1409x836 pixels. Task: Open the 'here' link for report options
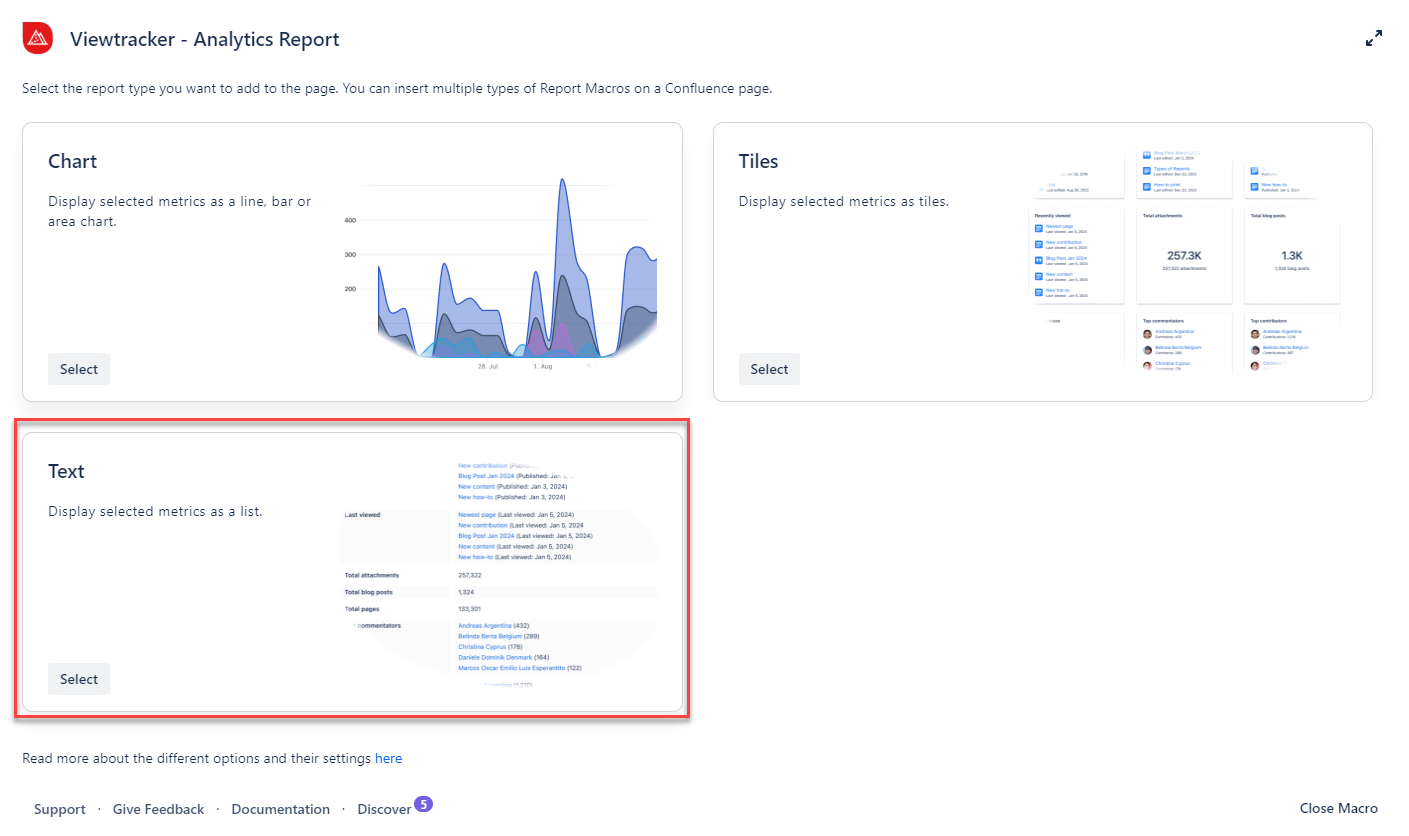pos(388,758)
